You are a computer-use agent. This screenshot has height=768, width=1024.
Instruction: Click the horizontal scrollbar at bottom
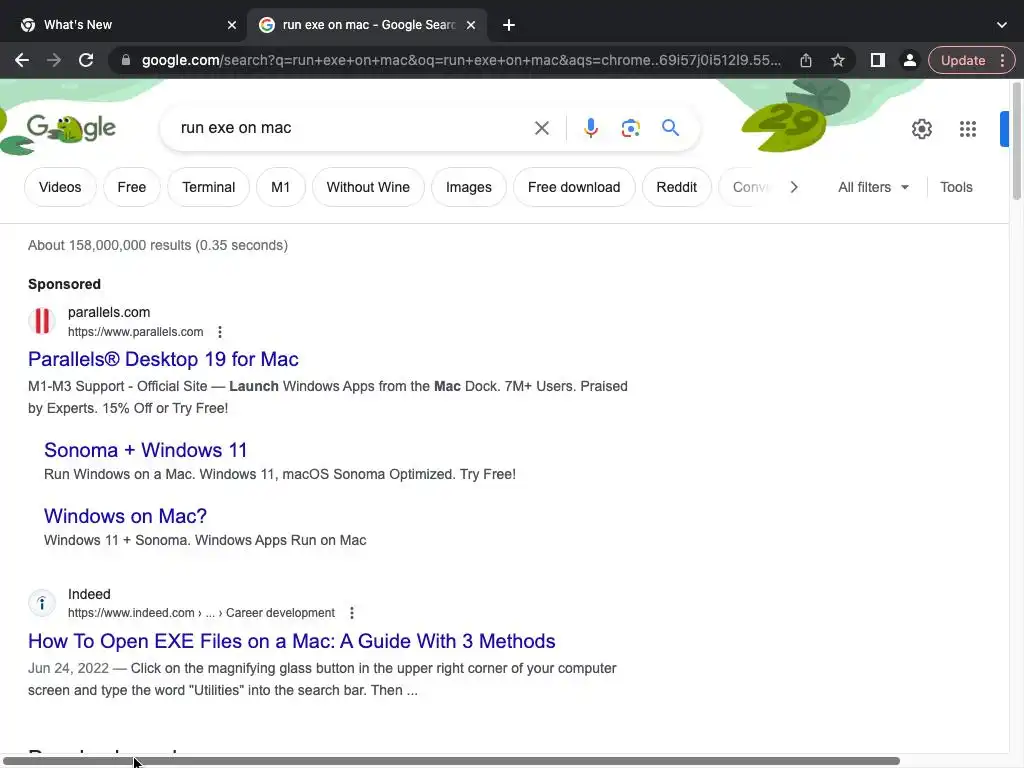click(451, 761)
